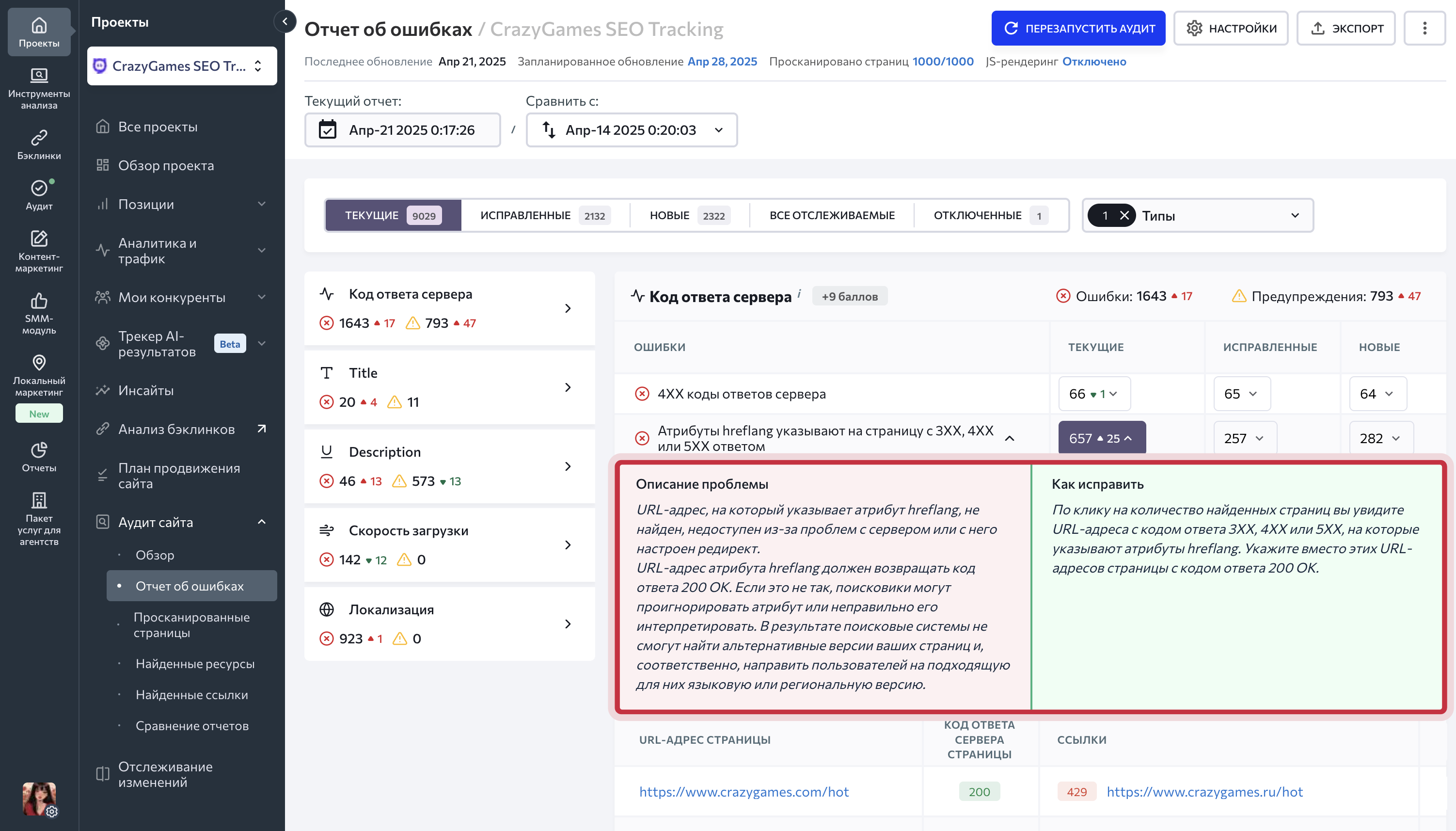This screenshot has width=1456, height=831.
Task: Remove the Types (Типы) filter with the X
Action: (1124, 215)
